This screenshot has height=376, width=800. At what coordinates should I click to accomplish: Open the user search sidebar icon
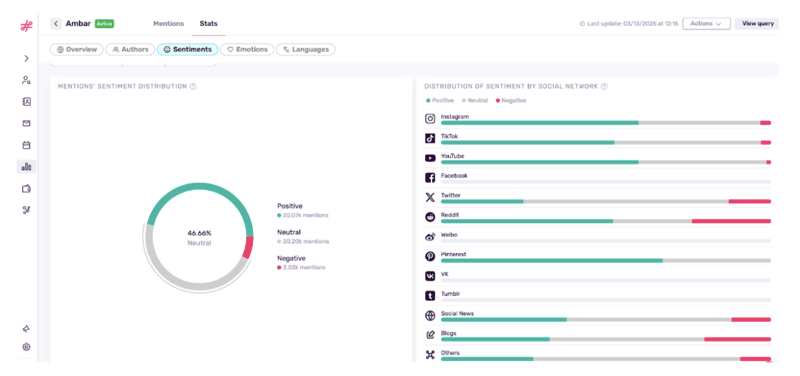pos(27,80)
